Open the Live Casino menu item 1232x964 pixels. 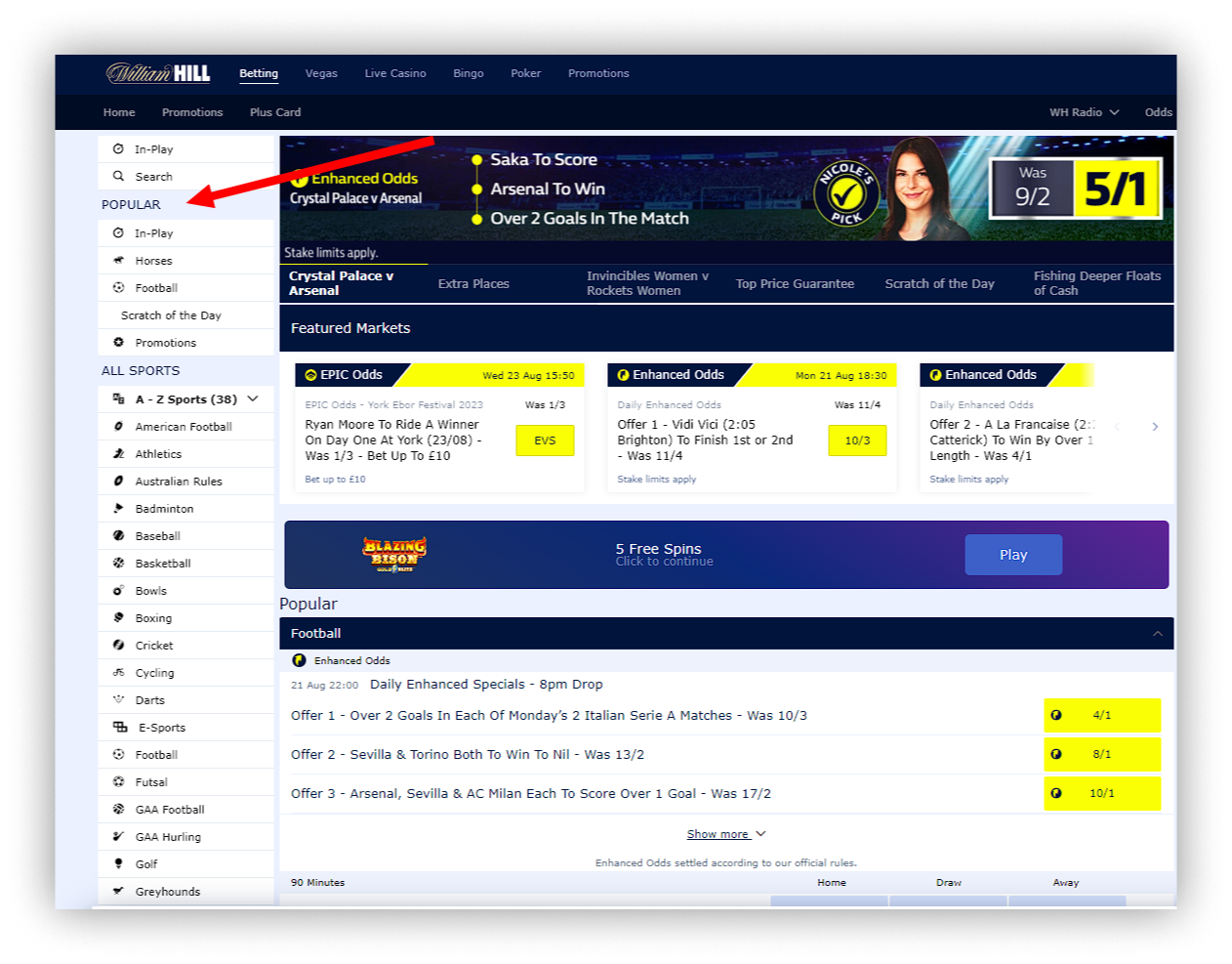[395, 73]
